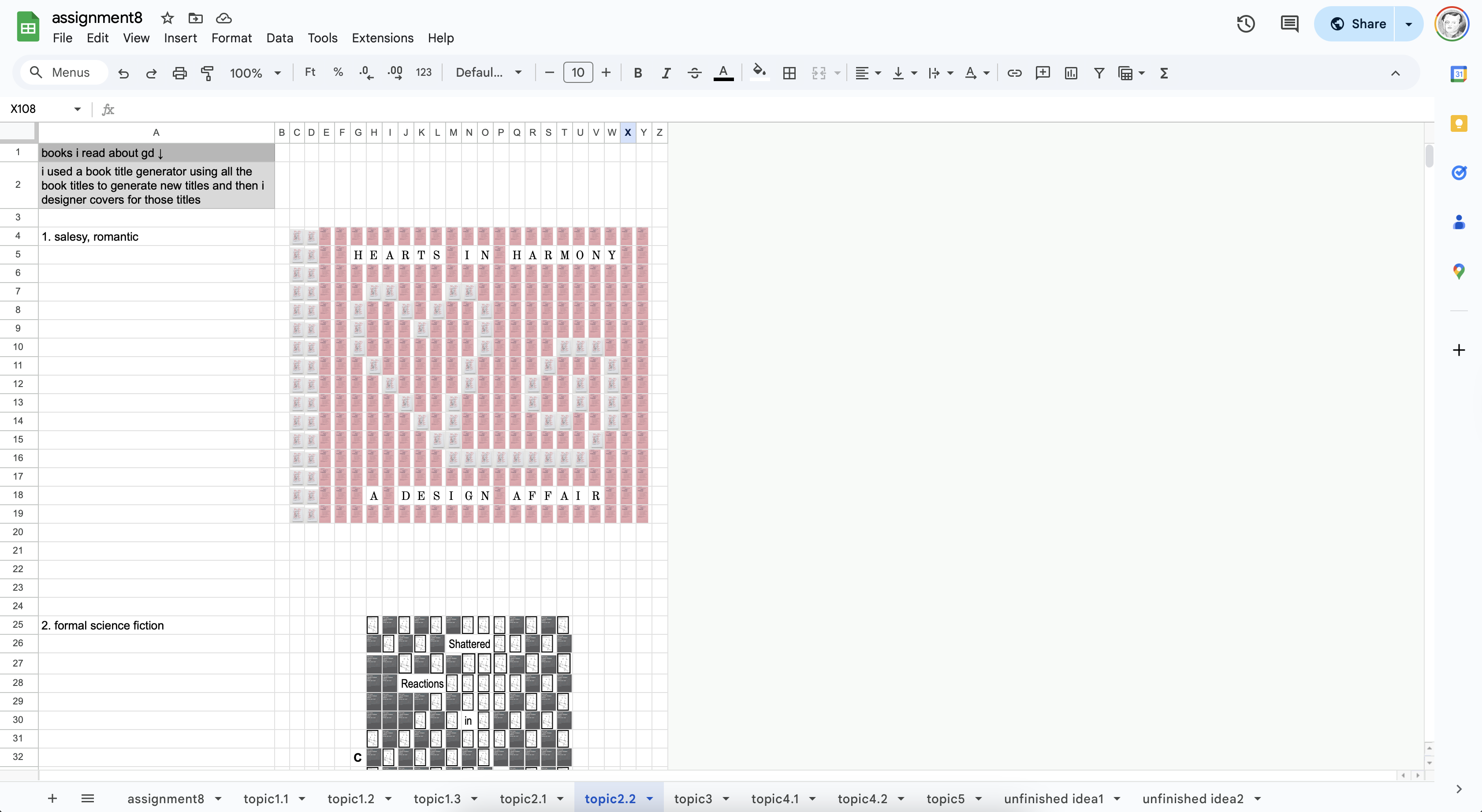Screen dimensions: 1482x812
Task: Click the insert chart icon
Action: [x=1071, y=73]
